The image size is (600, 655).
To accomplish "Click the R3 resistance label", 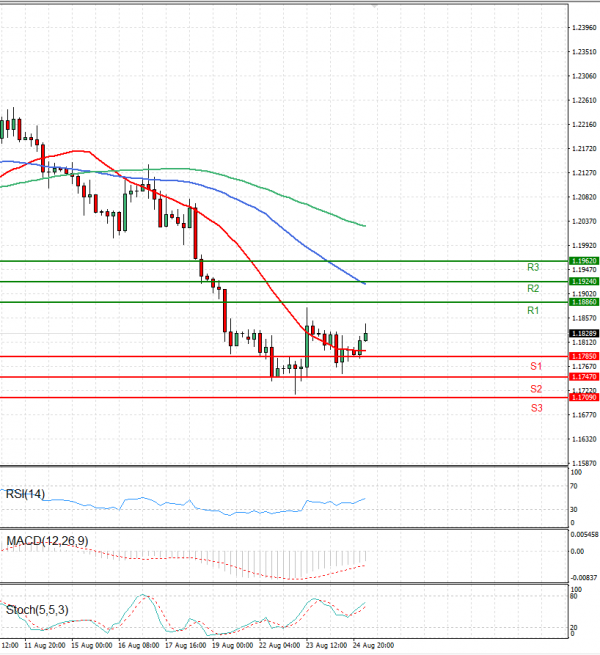I will point(533,267).
